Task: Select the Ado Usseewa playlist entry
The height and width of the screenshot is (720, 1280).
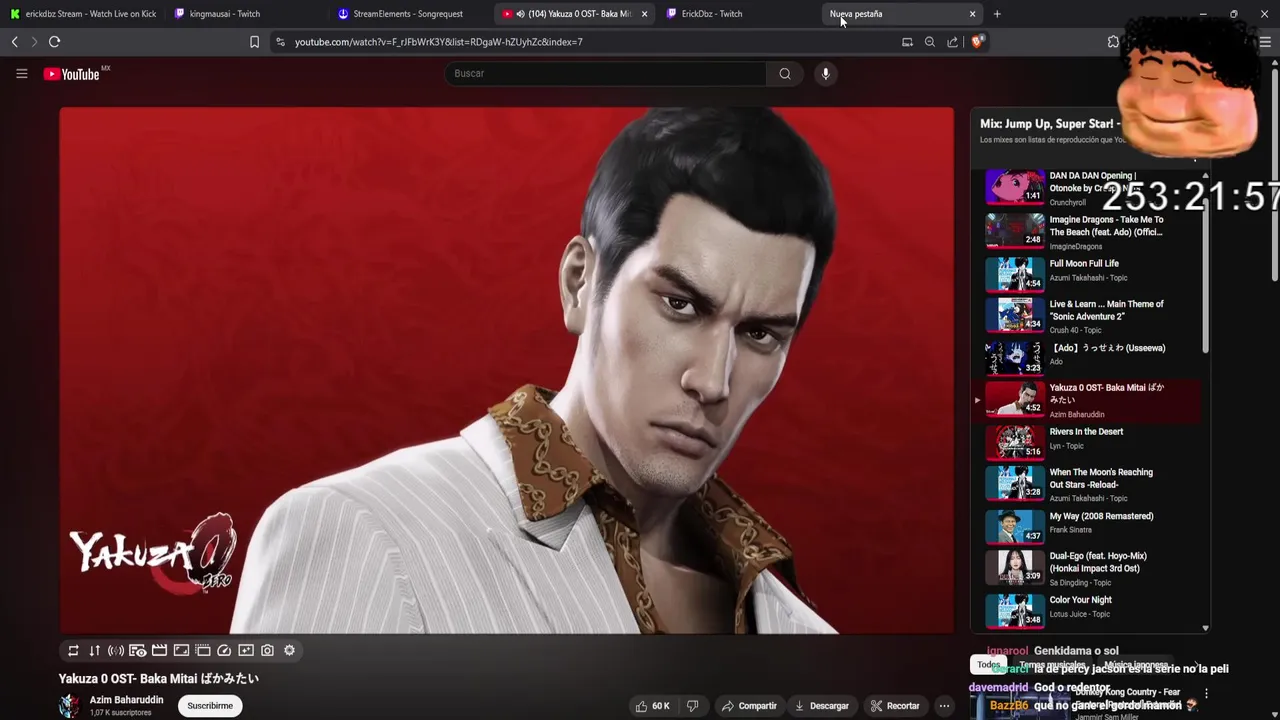Action: [1088, 356]
